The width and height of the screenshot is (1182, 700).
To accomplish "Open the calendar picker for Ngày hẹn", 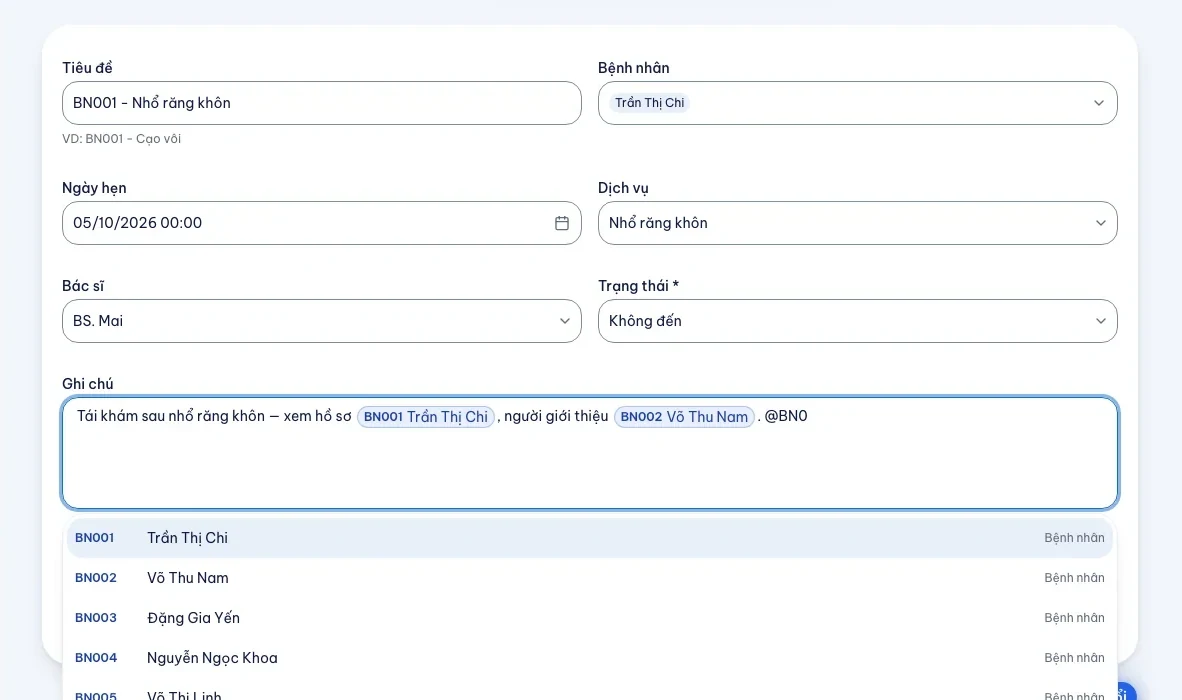I will click(x=562, y=223).
